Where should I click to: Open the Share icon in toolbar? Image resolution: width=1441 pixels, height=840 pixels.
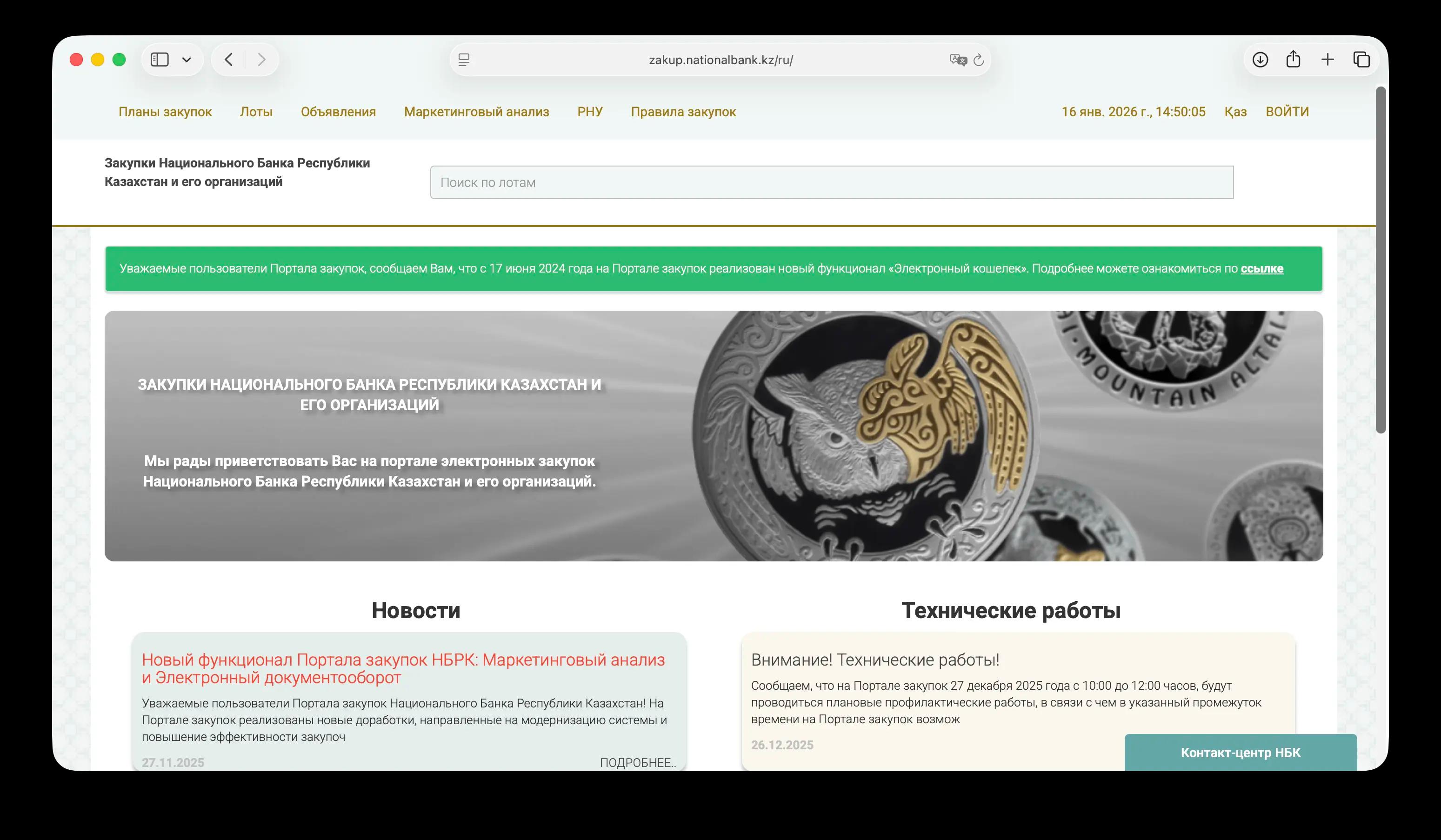(1294, 60)
